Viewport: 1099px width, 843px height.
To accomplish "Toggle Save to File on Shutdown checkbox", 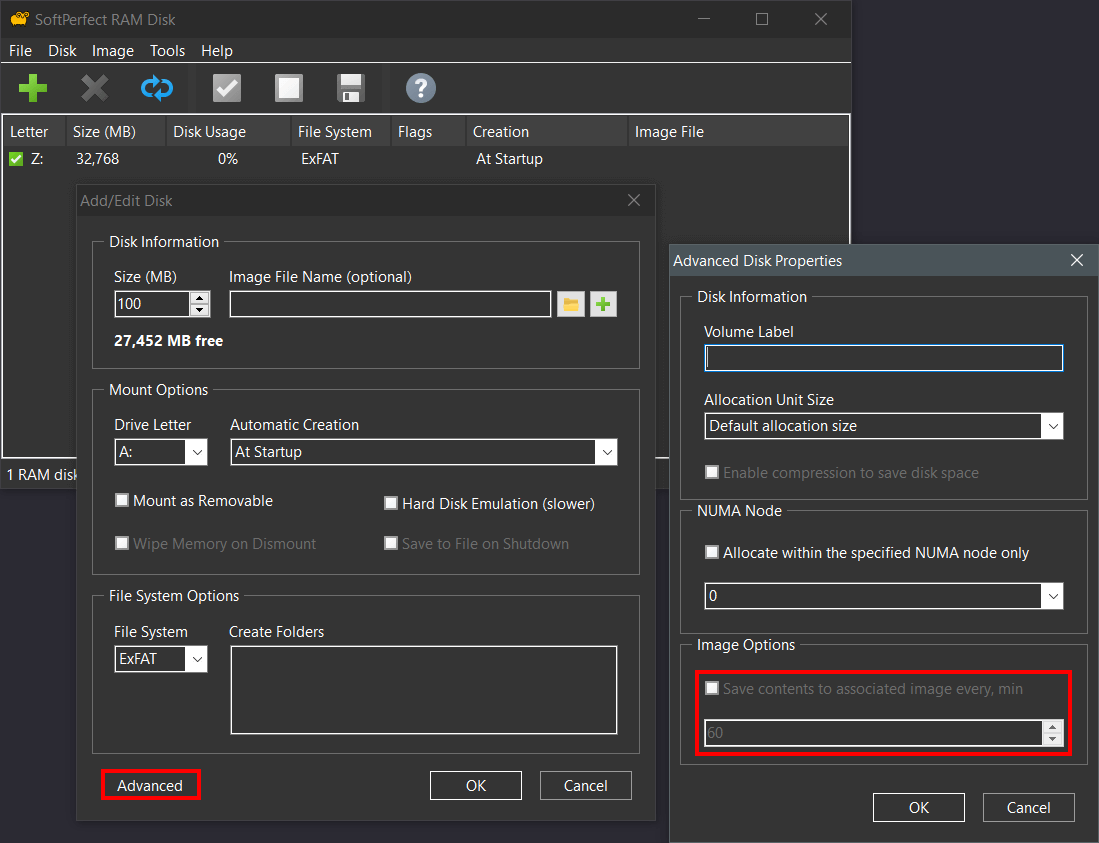I will pyautogui.click(x=391, y=543).
